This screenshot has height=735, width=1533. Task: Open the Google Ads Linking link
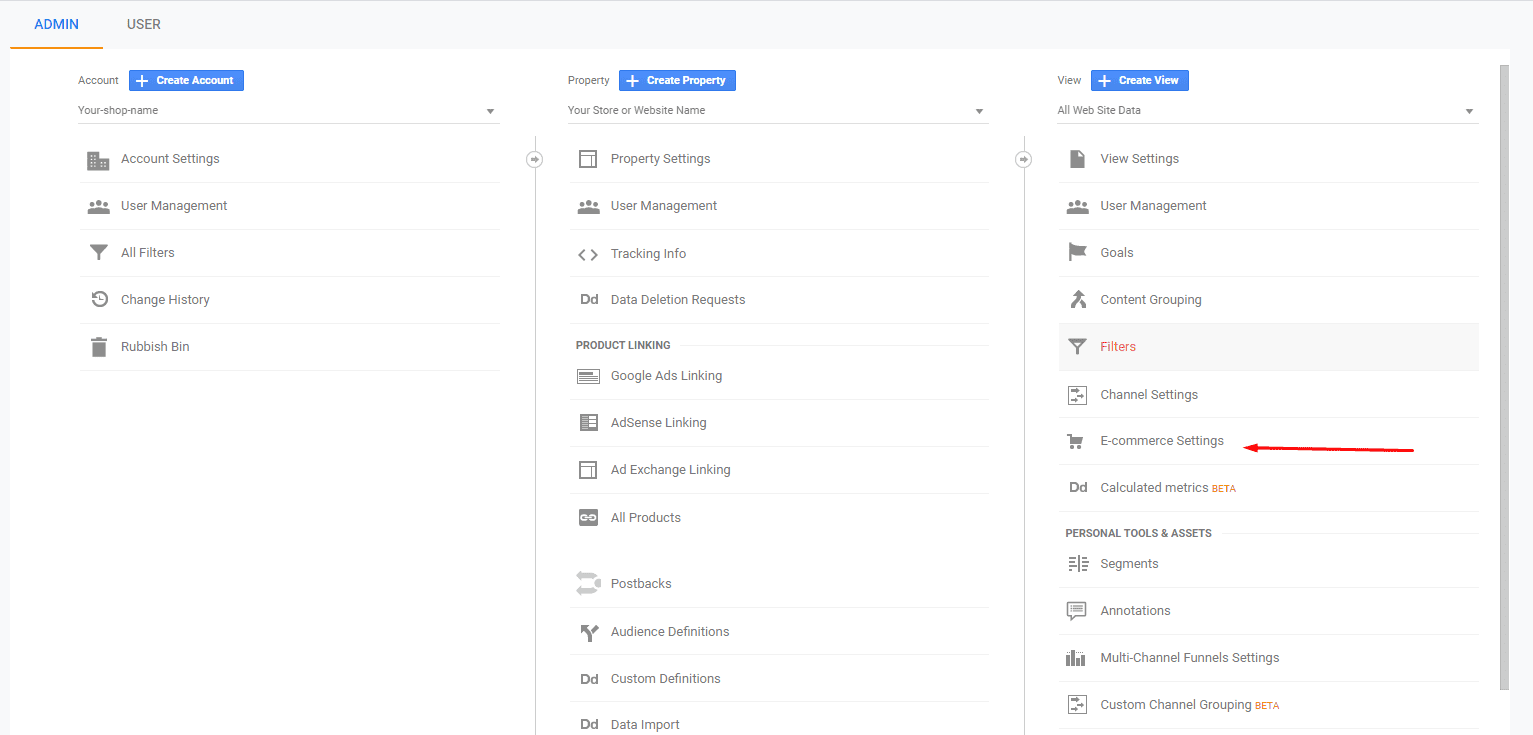tap(666, 376)
